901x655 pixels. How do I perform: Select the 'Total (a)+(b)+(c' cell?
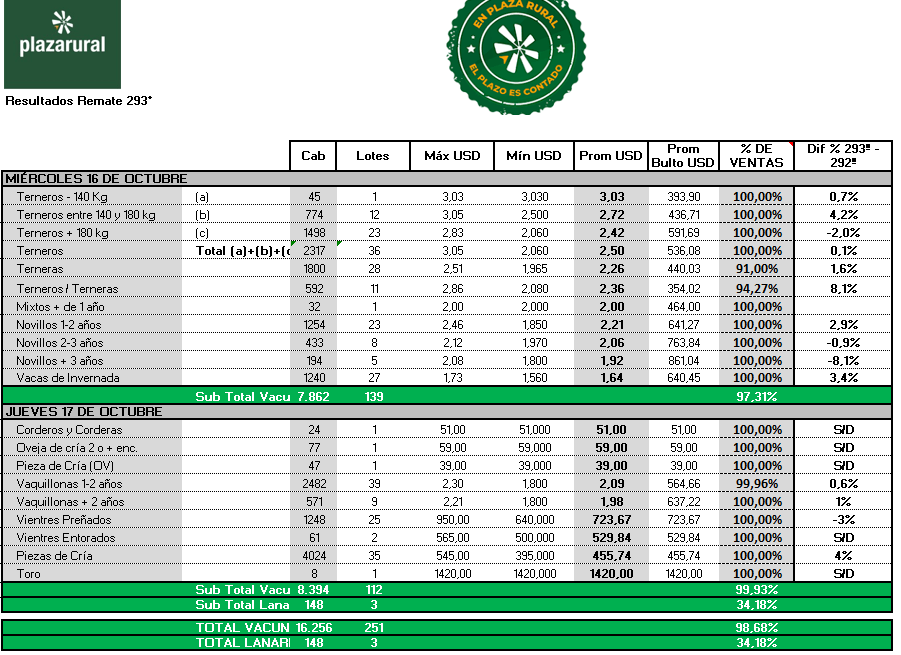pos(242,251)
